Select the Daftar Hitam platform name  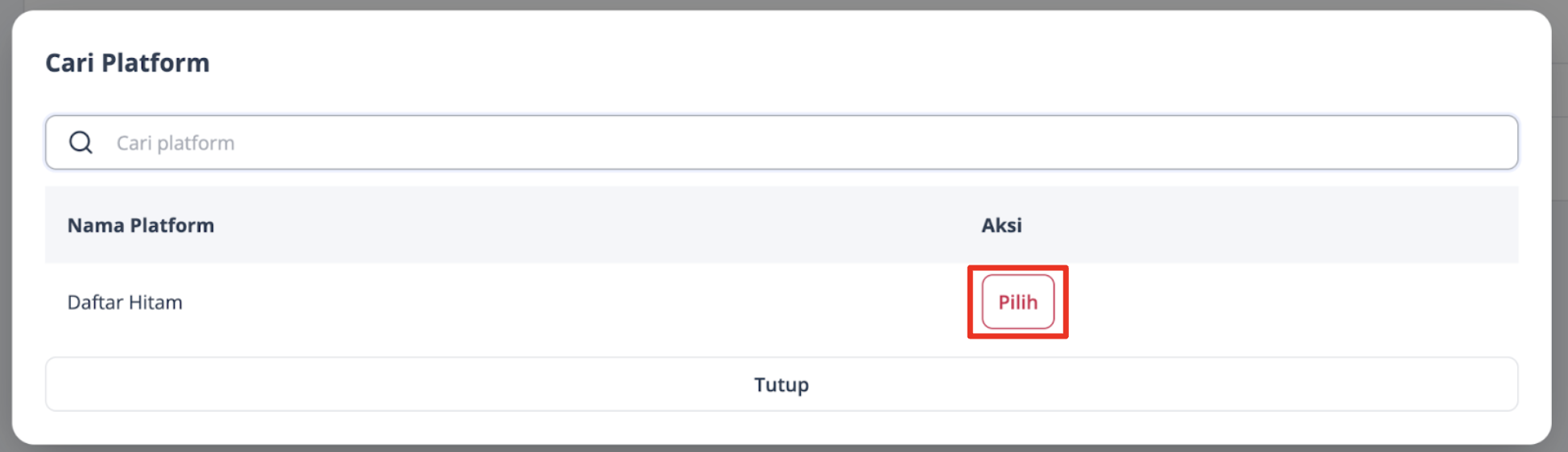(125, 302)
